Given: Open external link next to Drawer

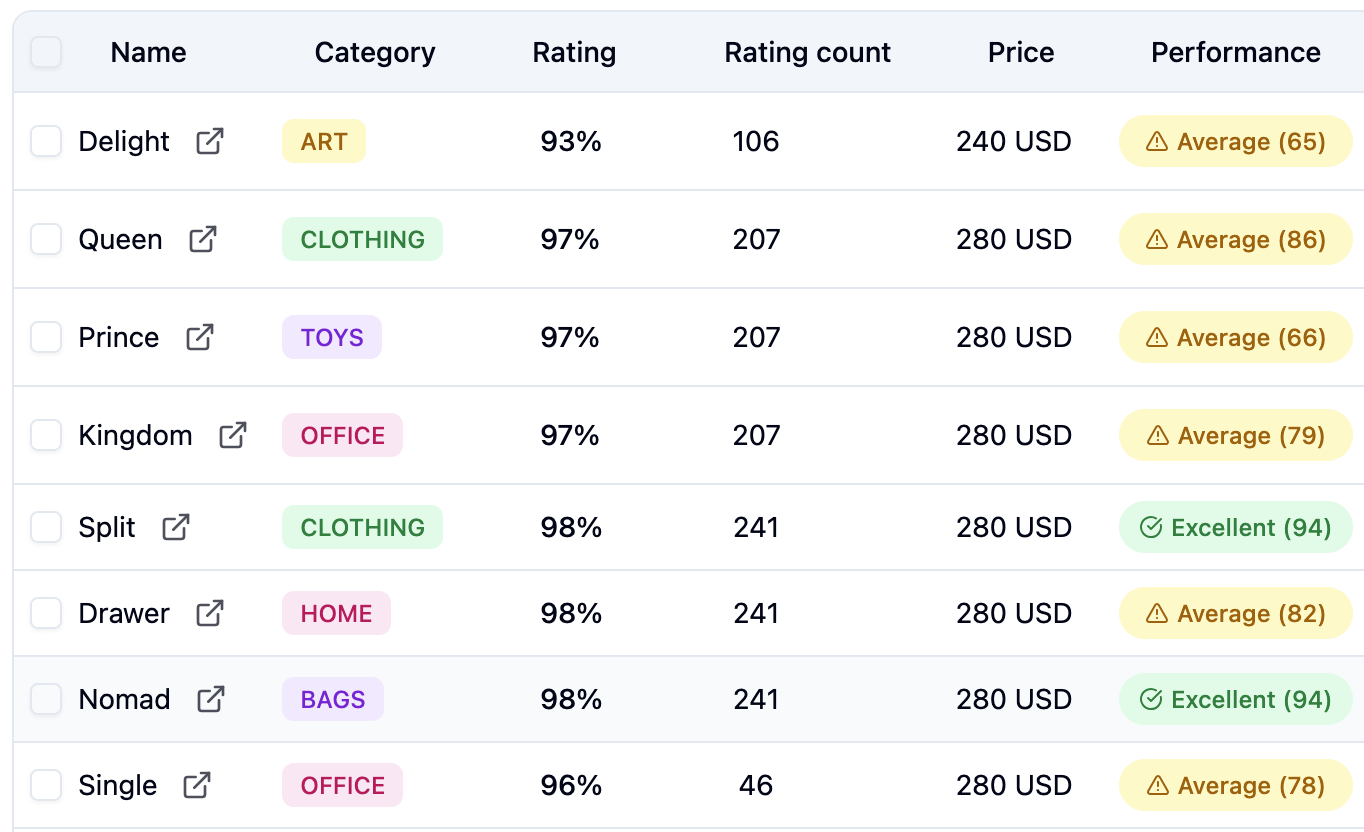Looking at the screenshot, I should [x=210, y=613].
